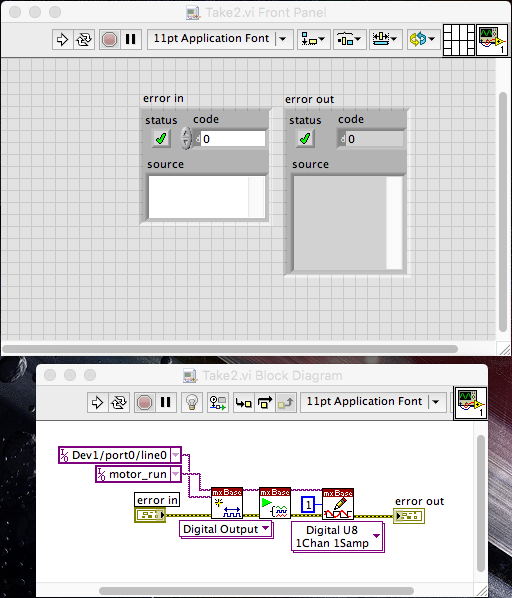Click the DAQmx Base Write VI node
This screenshot has height=598, width=512.
[x=338, y=504]
